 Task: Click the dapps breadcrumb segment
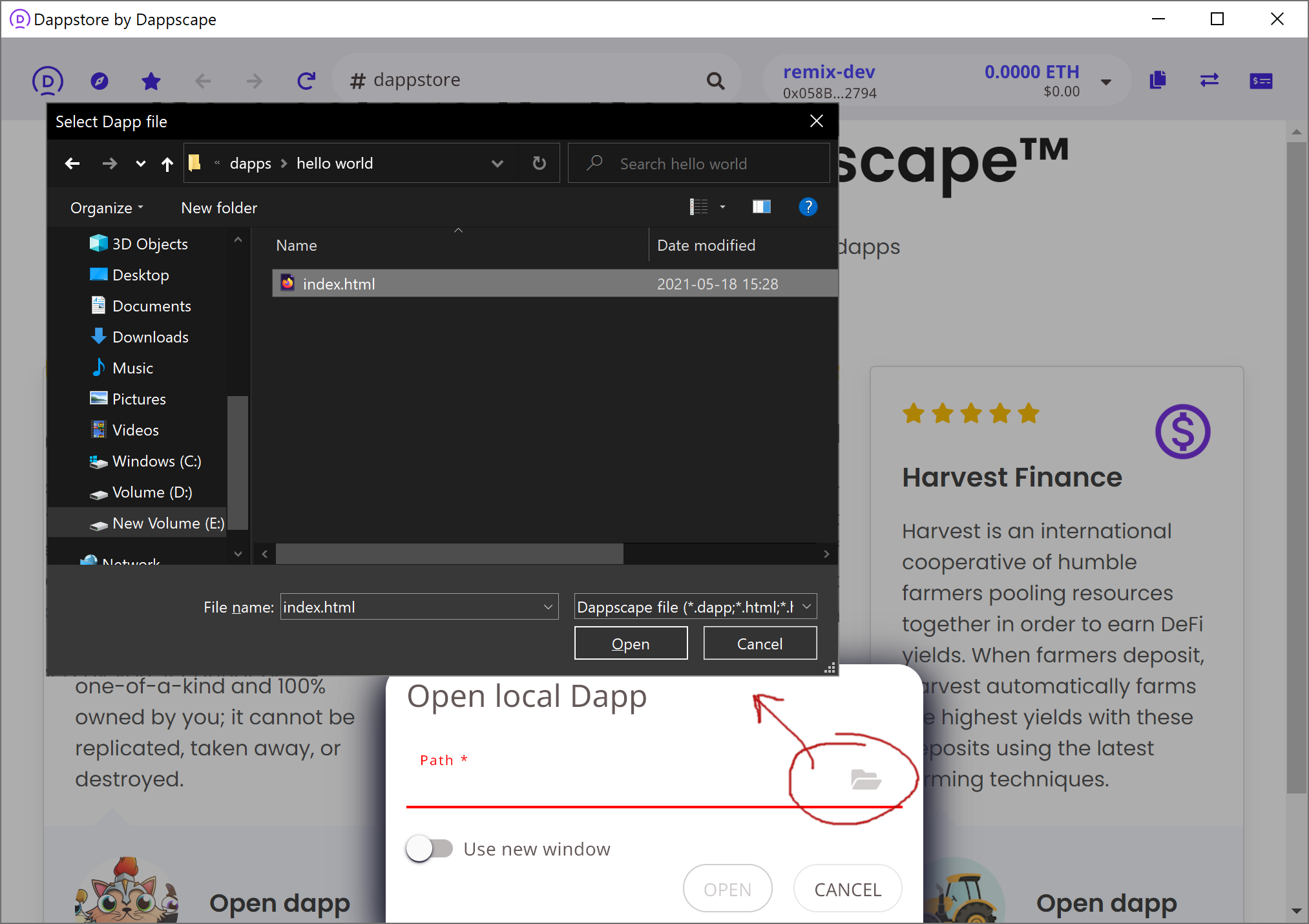coord(251,163)
